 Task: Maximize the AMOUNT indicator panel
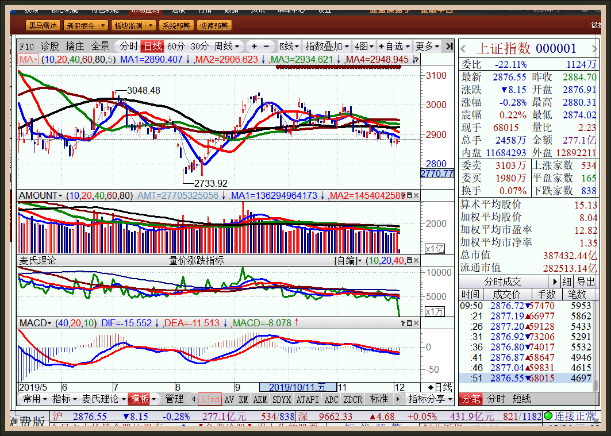[x=410, y=195]
